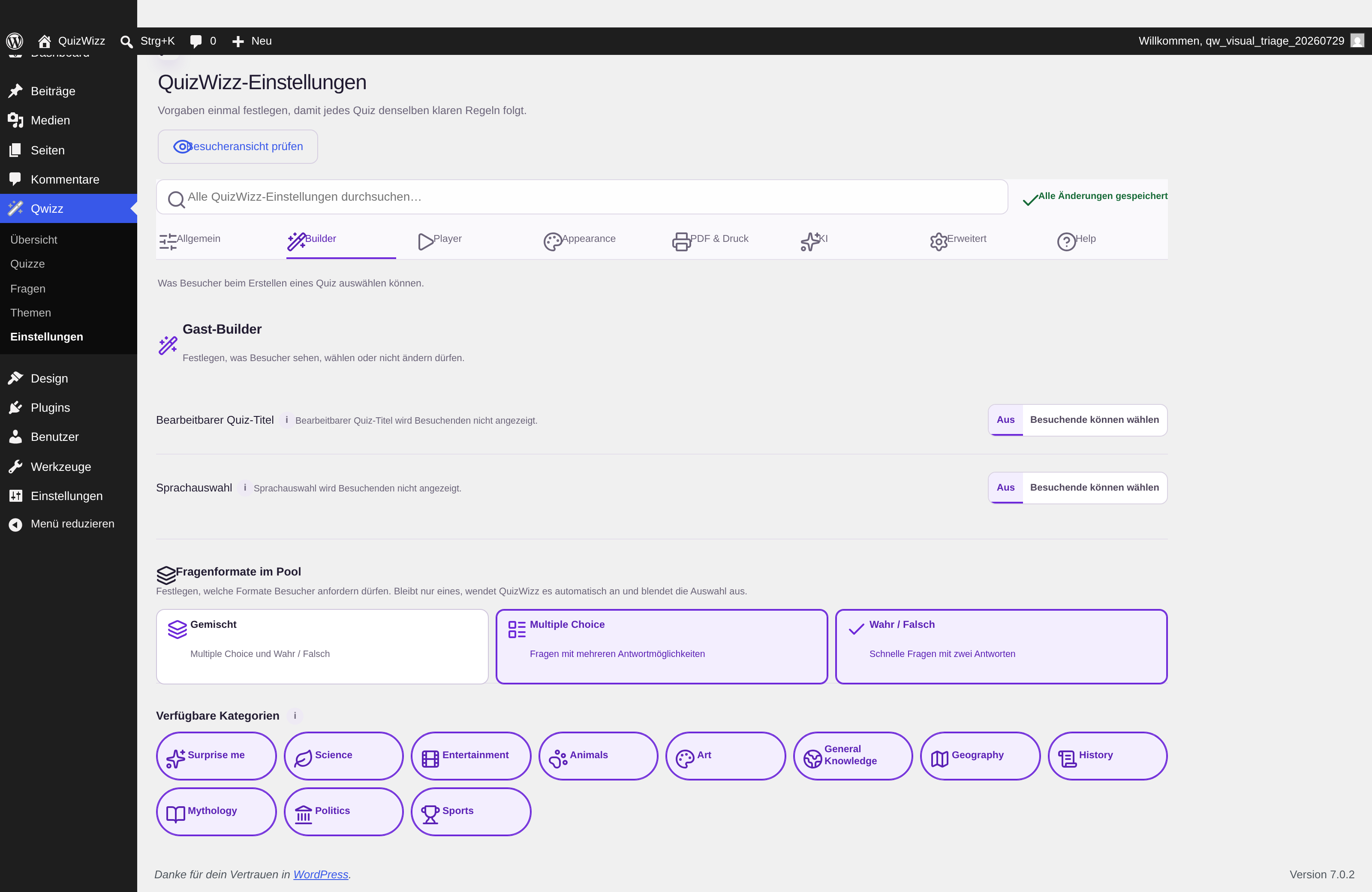Collapse menu via Menü reduzieren arrow icon
1372x892 pixels.
[x=15, y=524]
